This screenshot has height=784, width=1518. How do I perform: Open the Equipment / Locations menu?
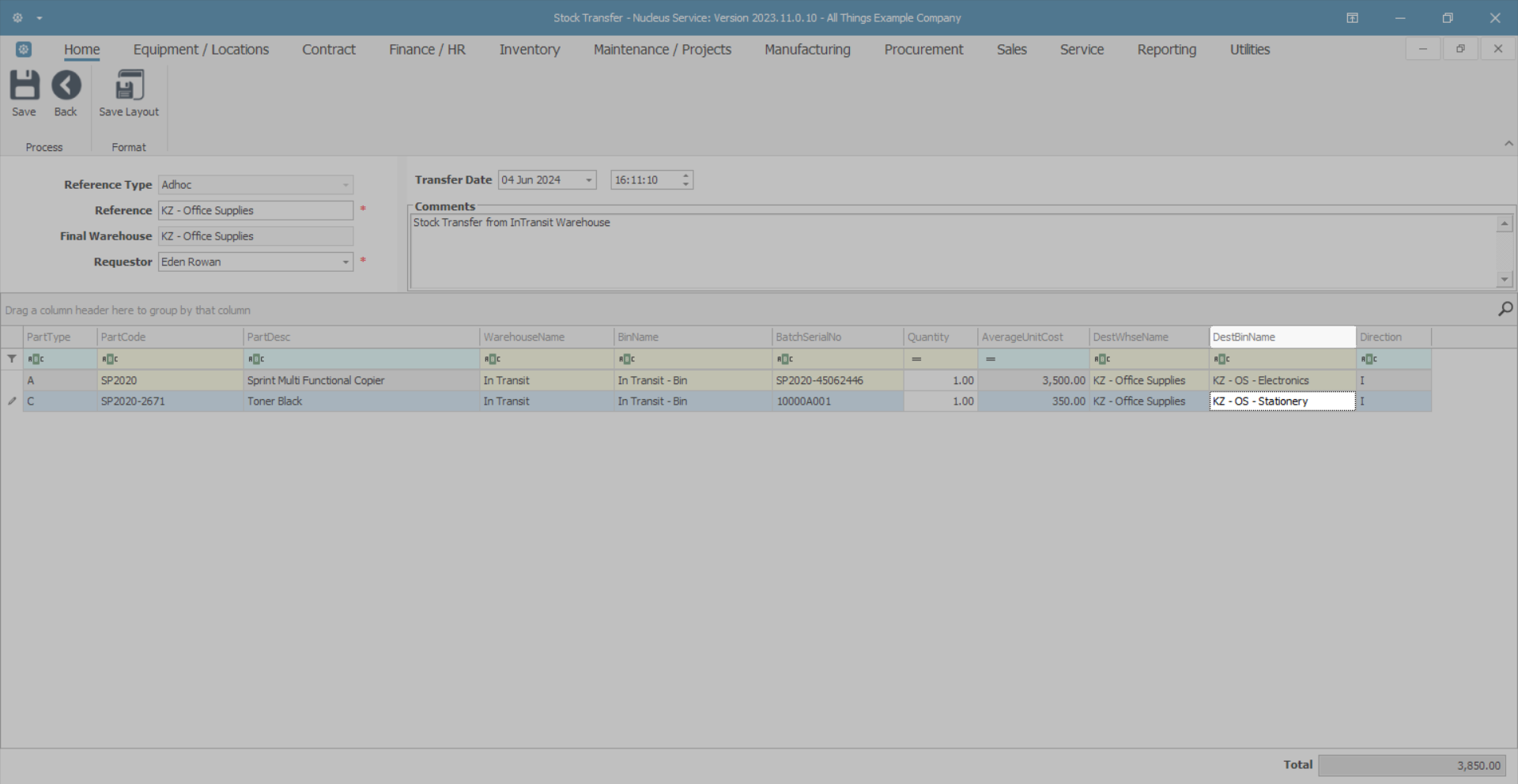(x=201, y=49)
